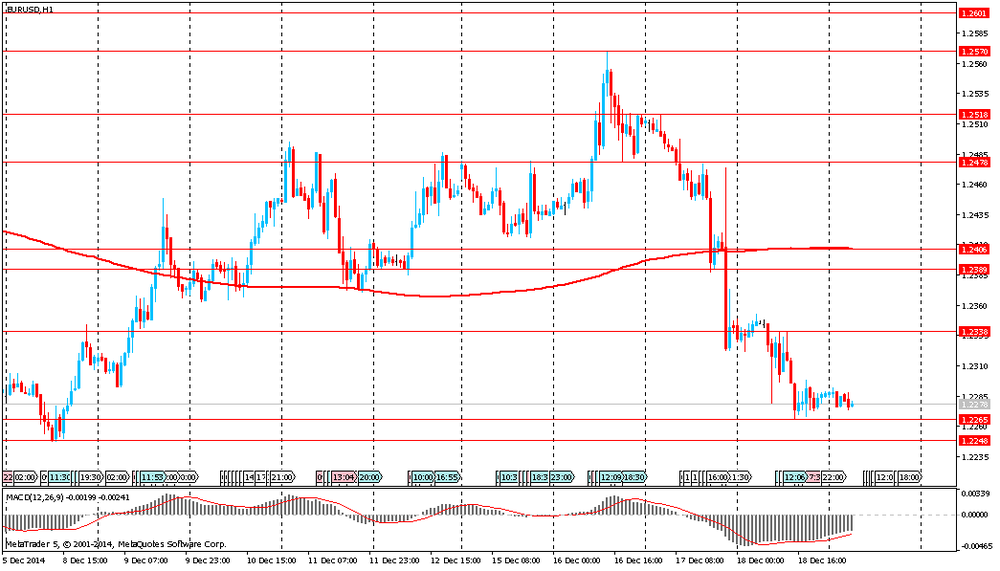The height and width of the screenshot is (571, 1000).
Task: Select the 1.2406 red price level label
Action: click(974, 249)
